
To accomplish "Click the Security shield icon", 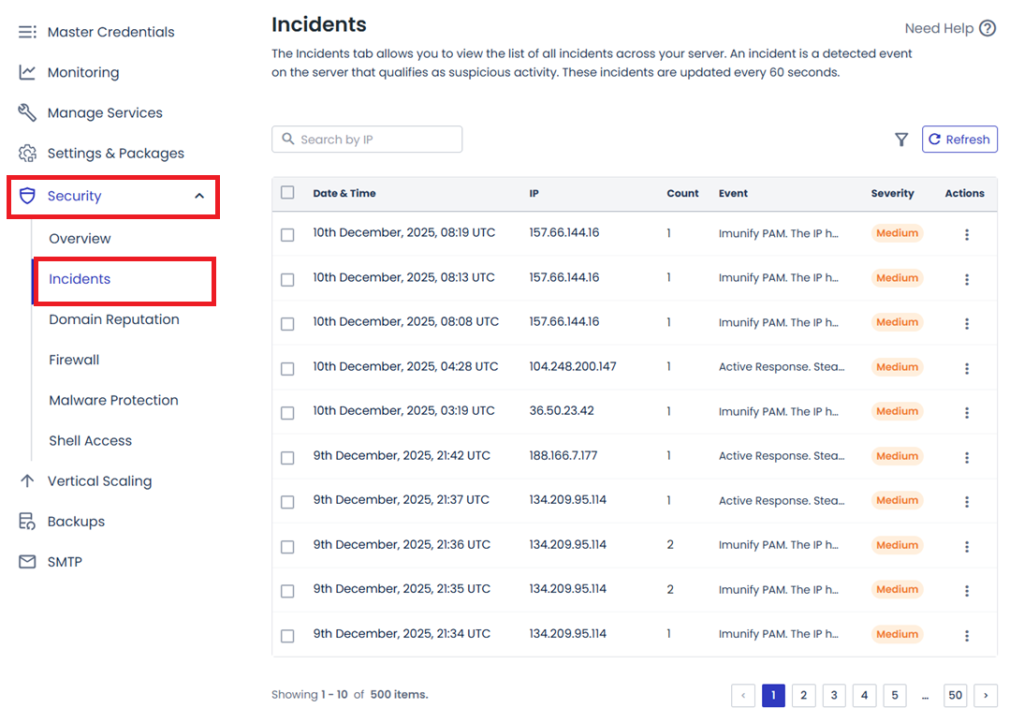I will [x=27, y=196].
